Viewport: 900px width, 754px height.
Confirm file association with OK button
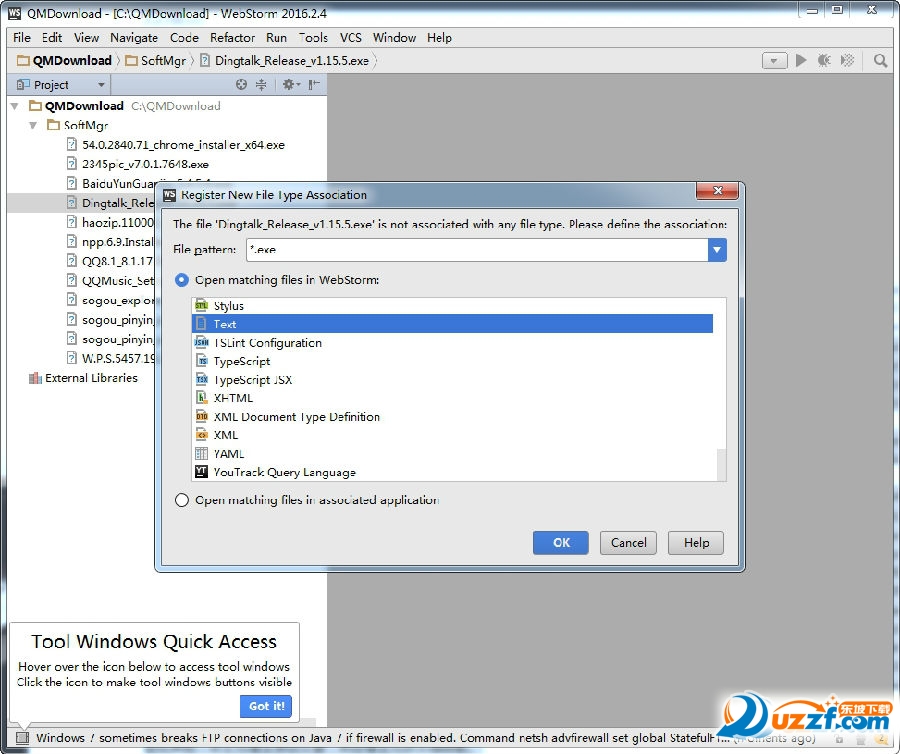coord(560,543)
